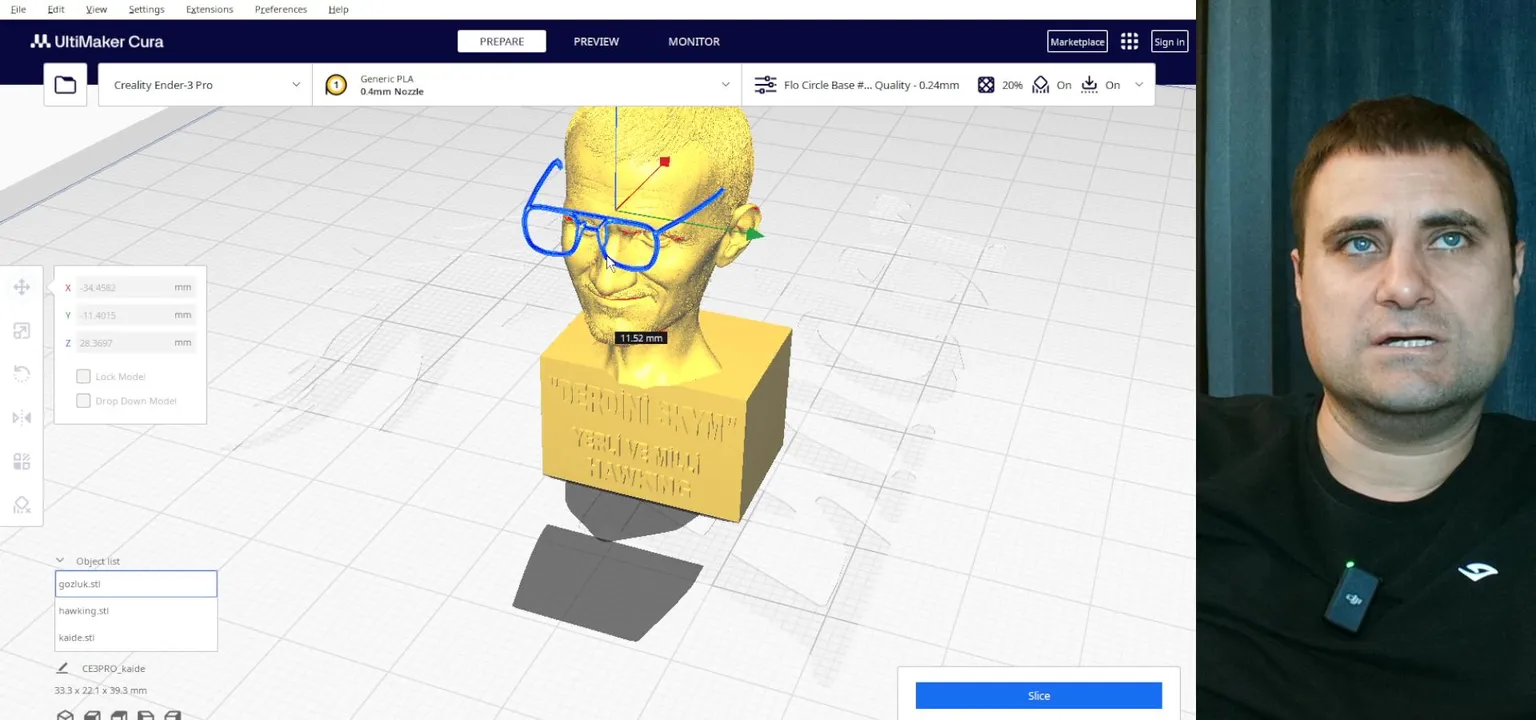The height and width of the screenshot is (720, 1536).
Task: Click the adhesion On icon
Action: (x=1089, y=85)
